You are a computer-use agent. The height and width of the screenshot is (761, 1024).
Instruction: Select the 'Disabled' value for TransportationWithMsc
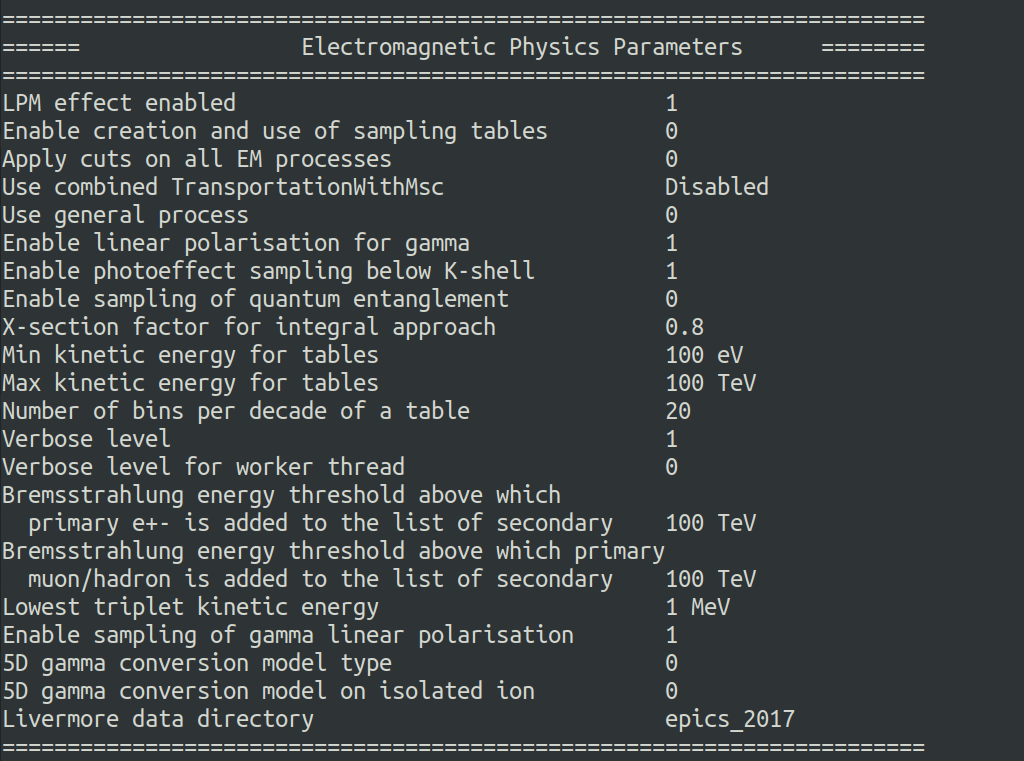(716, 187)
